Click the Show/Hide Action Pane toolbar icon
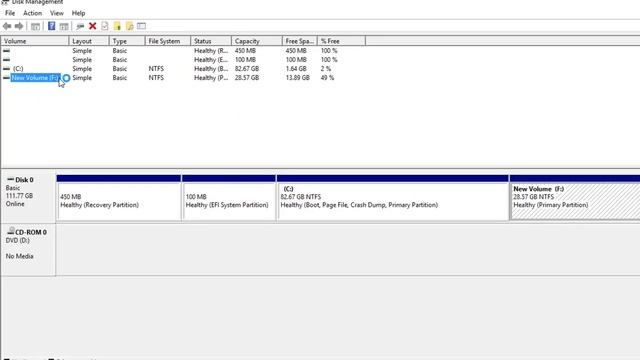 click(64, 27)
